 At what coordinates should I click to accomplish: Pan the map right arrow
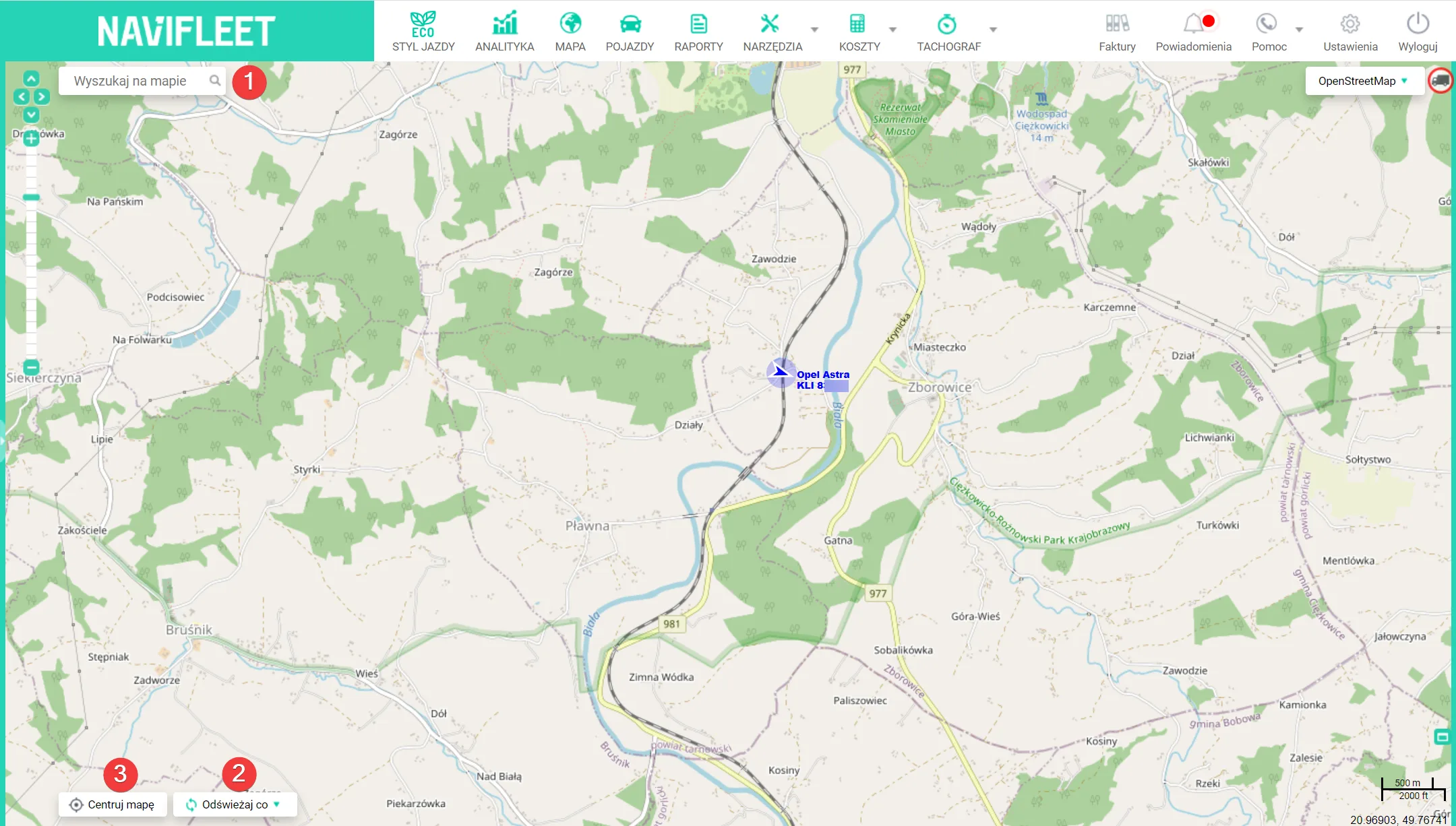click(41, 96)
